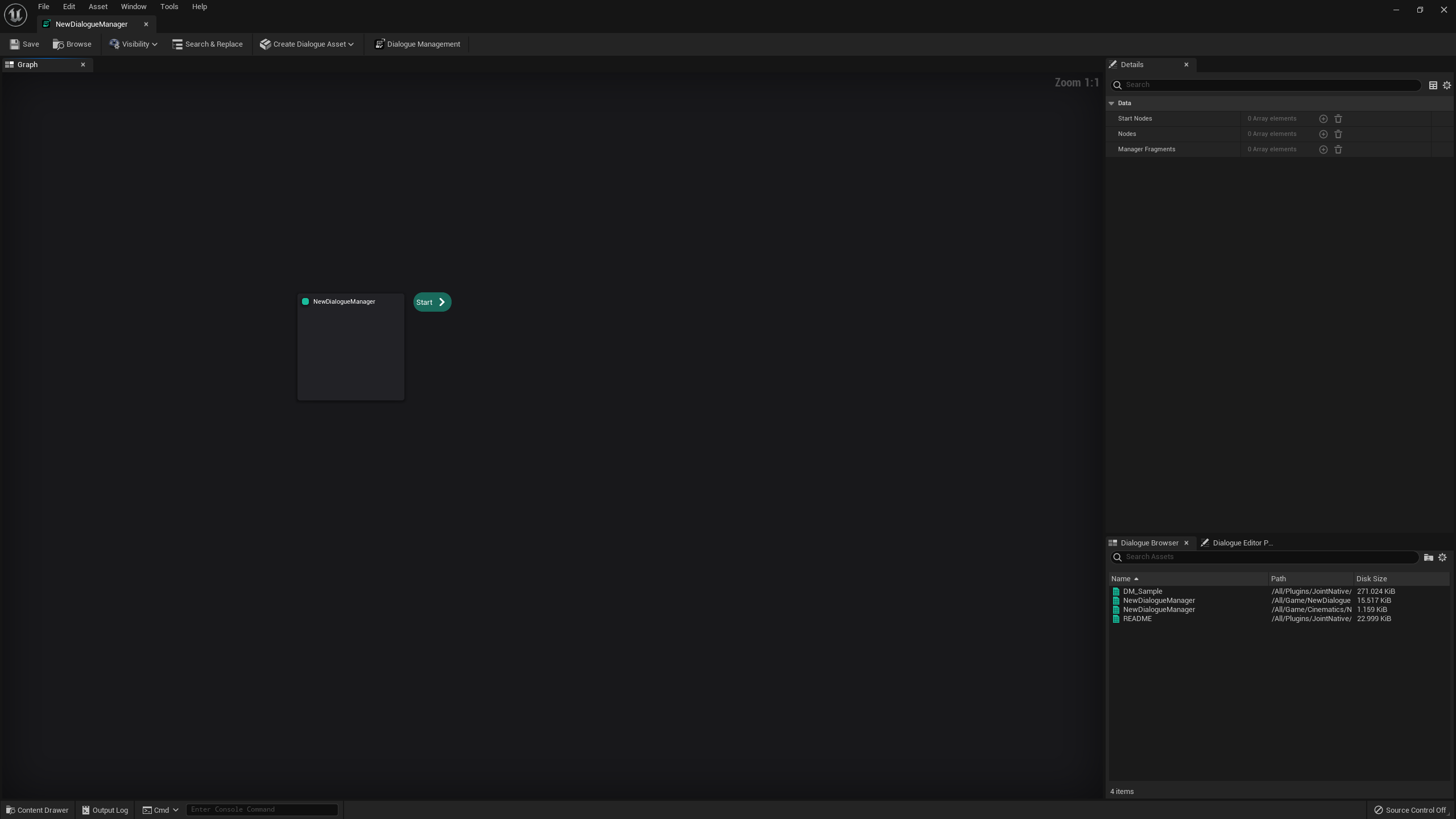This screenshot has height=819, width=1456.
Task: Expand Create Dialogue Asset dropdown
Action: pos(307,44)
